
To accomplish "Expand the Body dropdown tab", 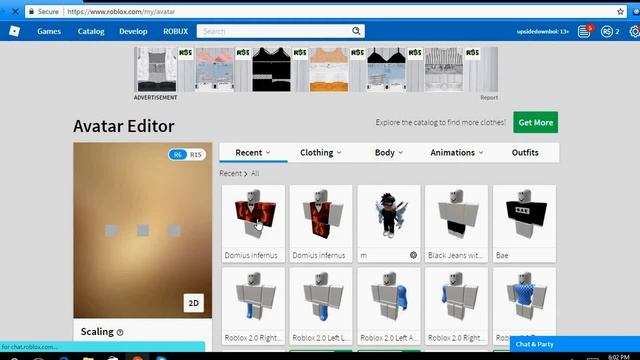I will click(389, 153).
